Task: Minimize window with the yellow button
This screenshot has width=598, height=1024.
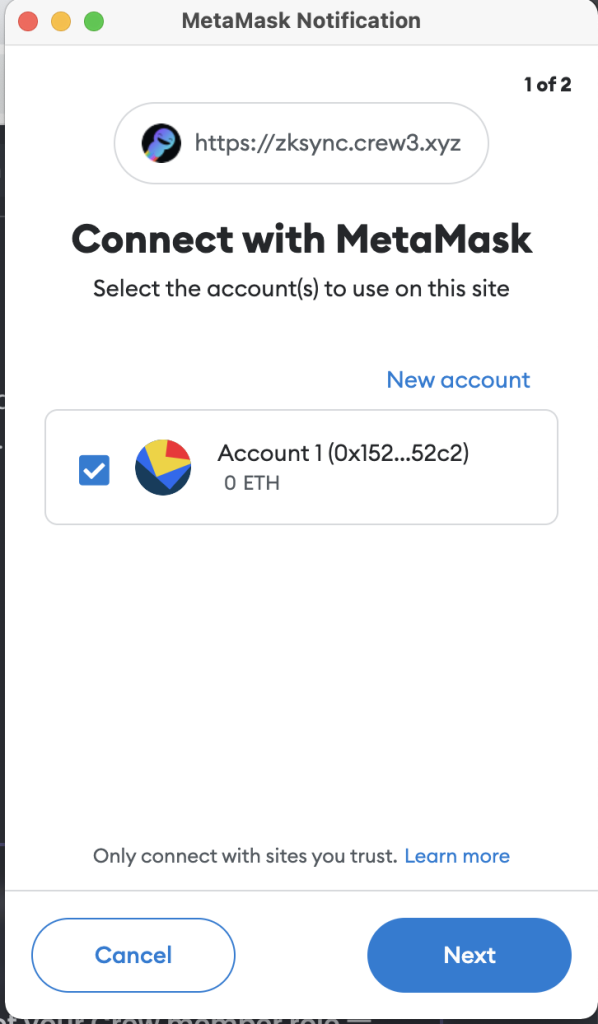Action: click(61, 21)
